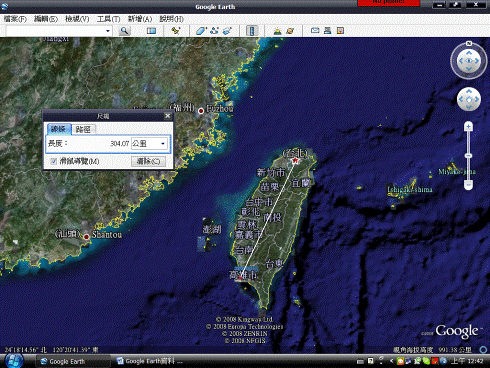Click the cursor coordinates readout in status bar
The height and width of the screenshot is (368, 490).
(x=52, y=350)
